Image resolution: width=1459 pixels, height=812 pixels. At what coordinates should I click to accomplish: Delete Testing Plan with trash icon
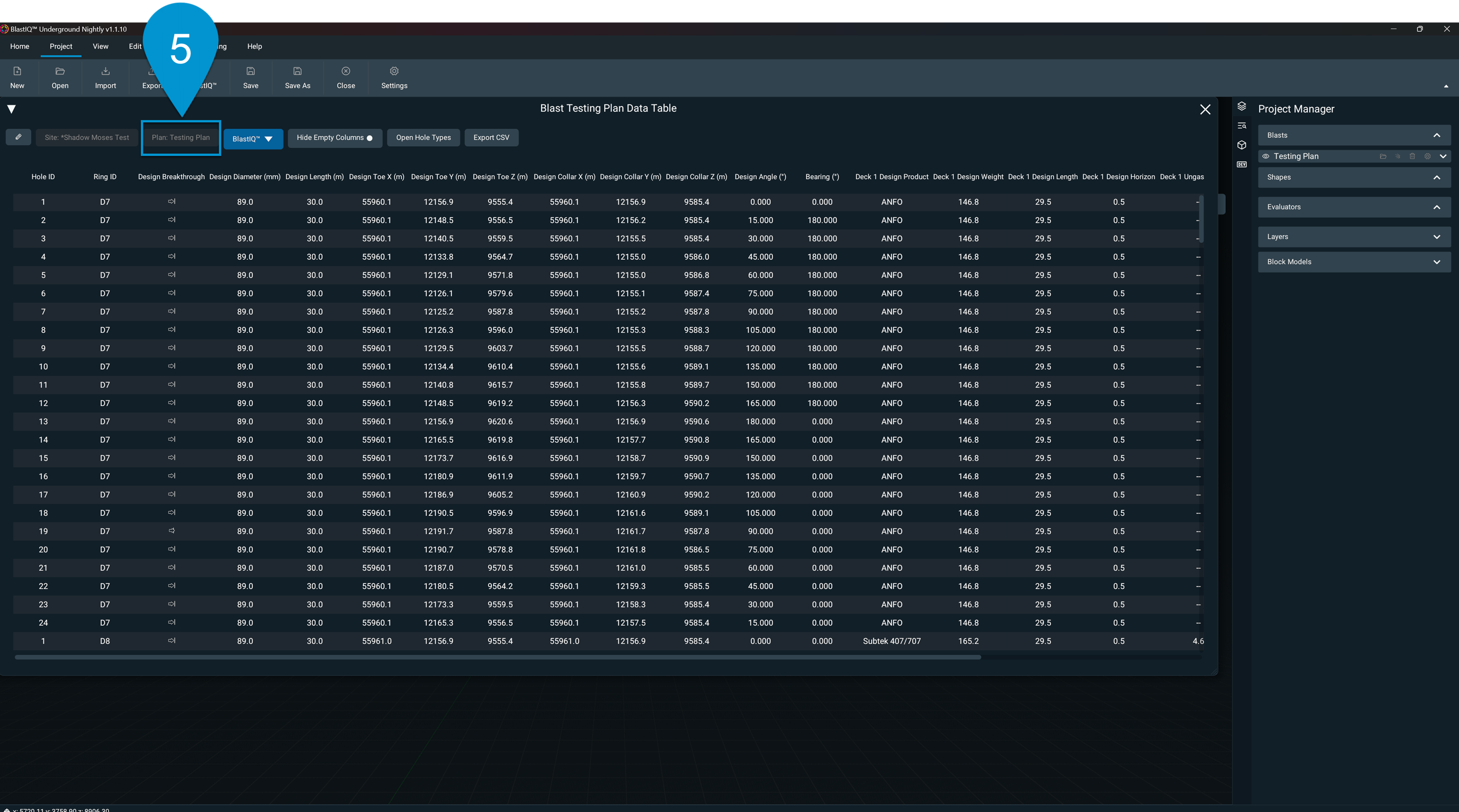(1412, 156)
